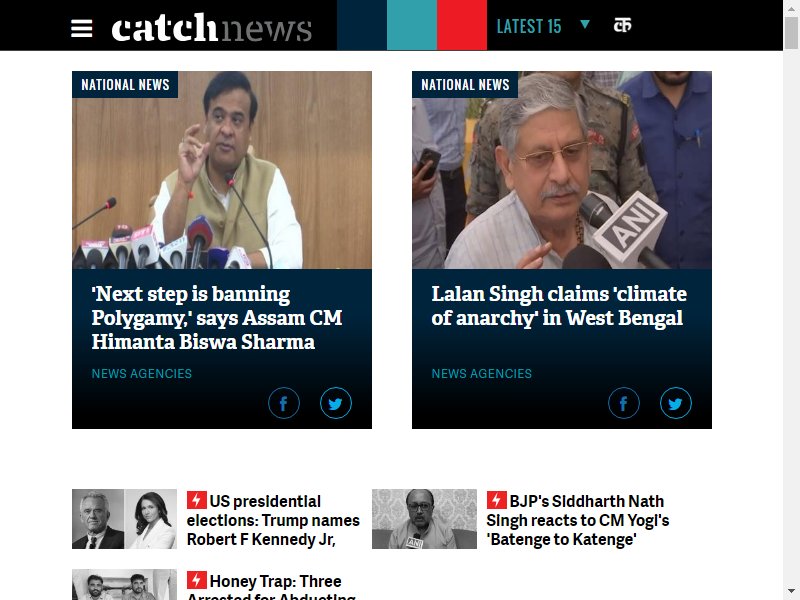Click the Catch News logo

pos(211,28)
